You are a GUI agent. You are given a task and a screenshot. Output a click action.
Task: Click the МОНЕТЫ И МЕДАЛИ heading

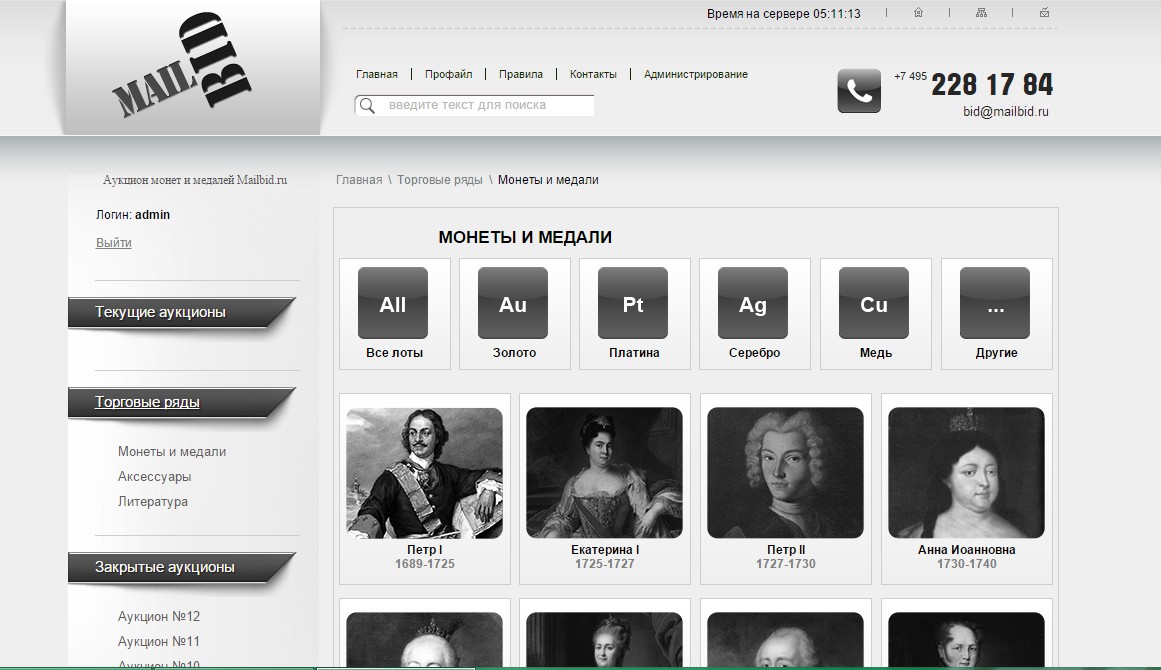[x=525, y=238]
